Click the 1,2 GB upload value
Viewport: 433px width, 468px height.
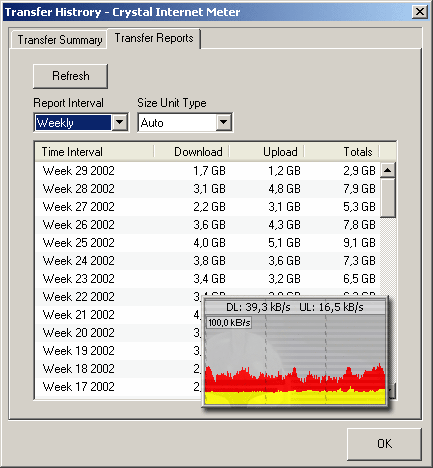[x=284, y=171]
